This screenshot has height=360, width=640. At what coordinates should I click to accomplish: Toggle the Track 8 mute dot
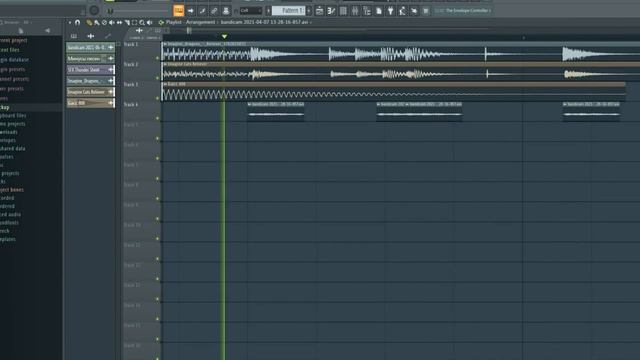pos(158,198)
